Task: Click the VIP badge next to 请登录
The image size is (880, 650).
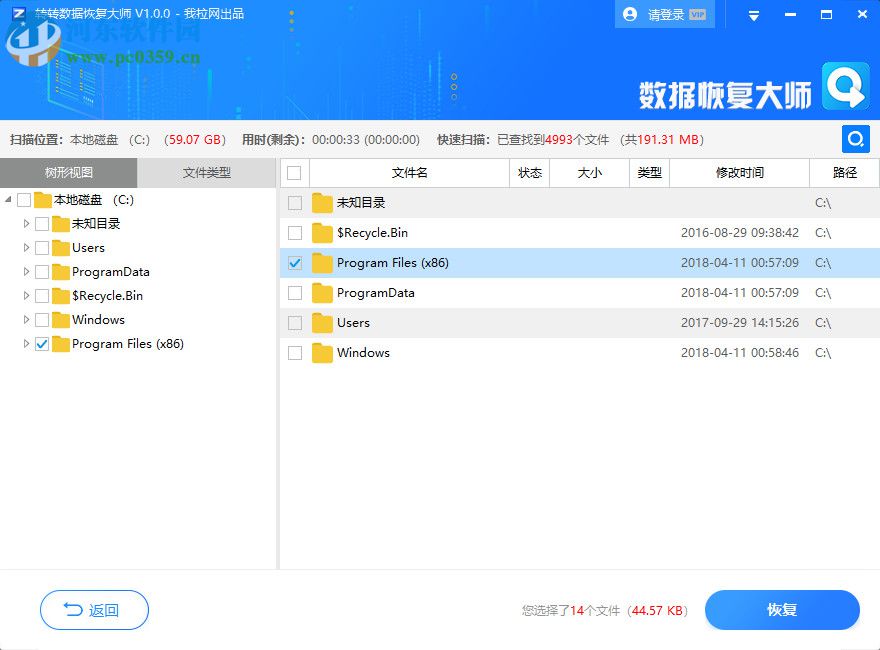Action: pyautogui.click(x=698, y=14)
